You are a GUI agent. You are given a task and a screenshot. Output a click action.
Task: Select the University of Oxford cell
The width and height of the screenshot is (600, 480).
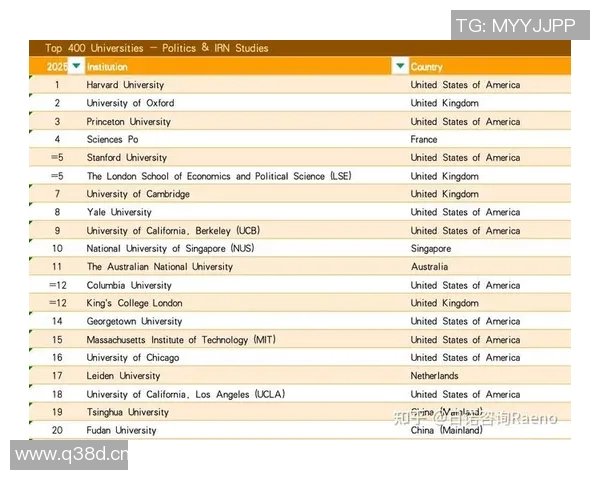(130, 103)
